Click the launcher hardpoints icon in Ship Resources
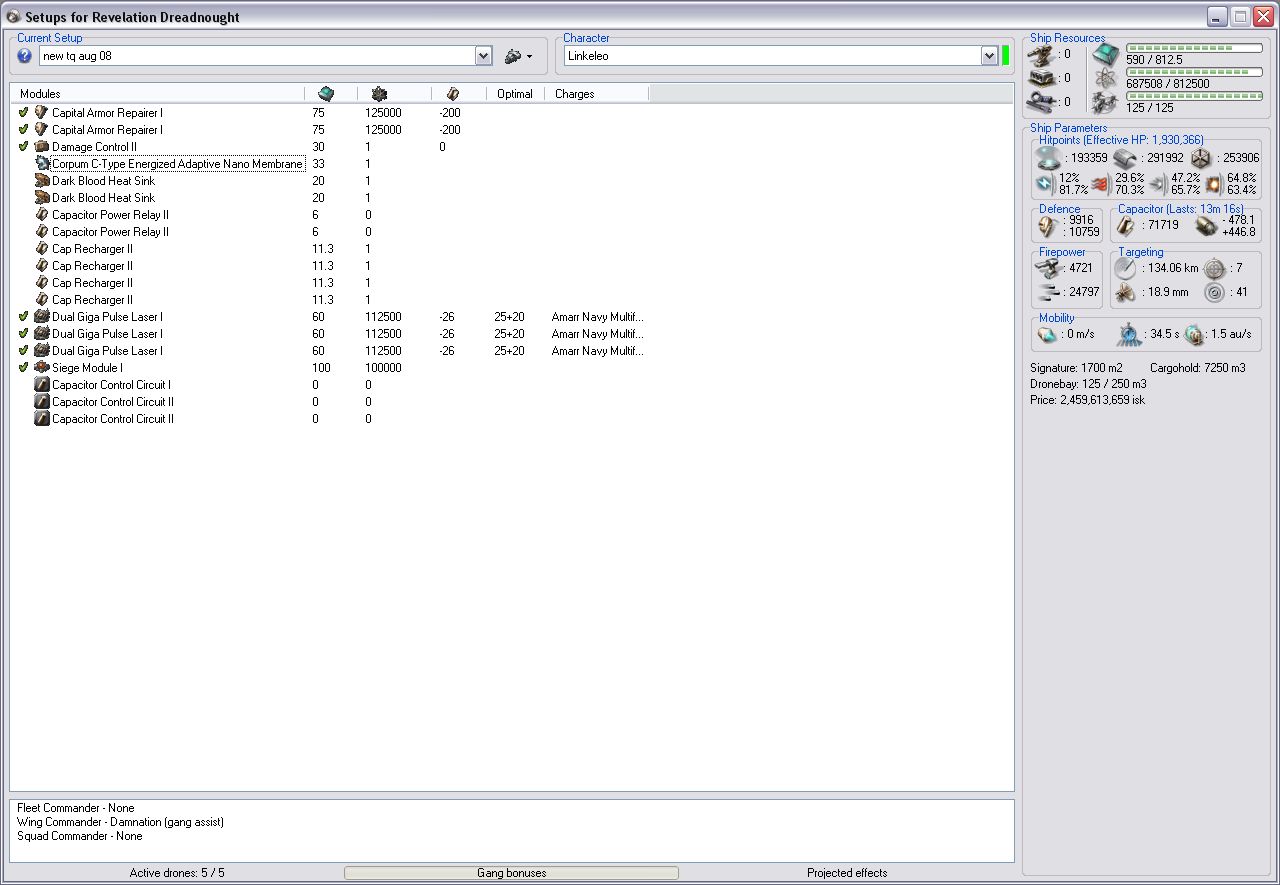 [x=1043, y=78]
